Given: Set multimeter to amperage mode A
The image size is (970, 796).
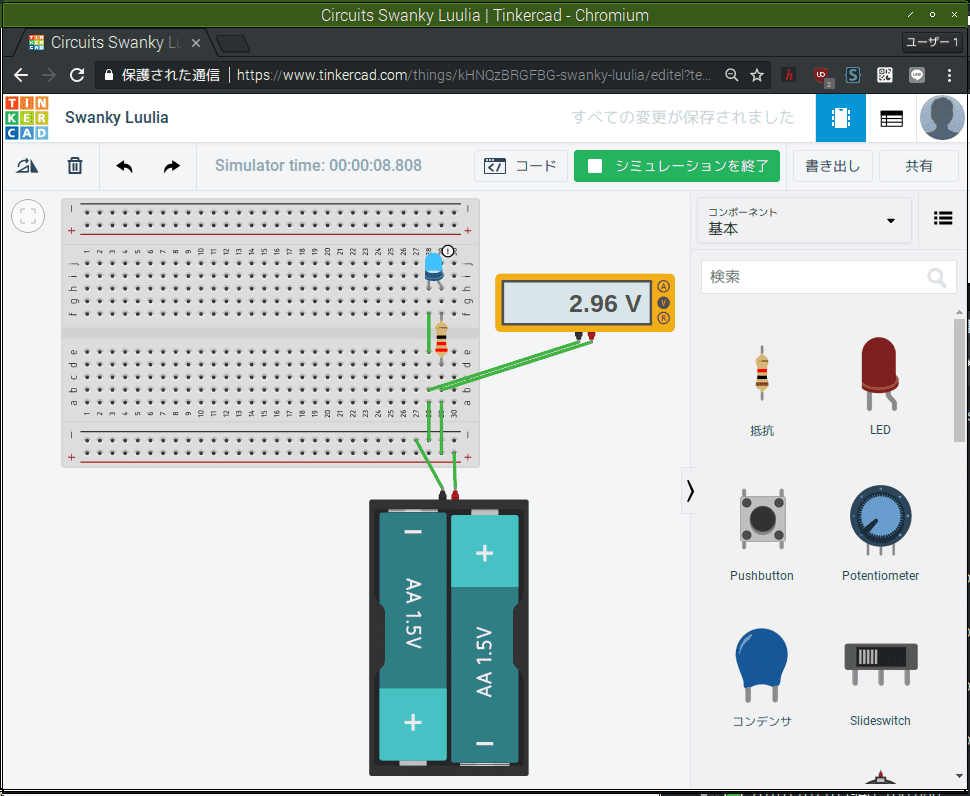Looking at the screenshot, I should (663, 286).
